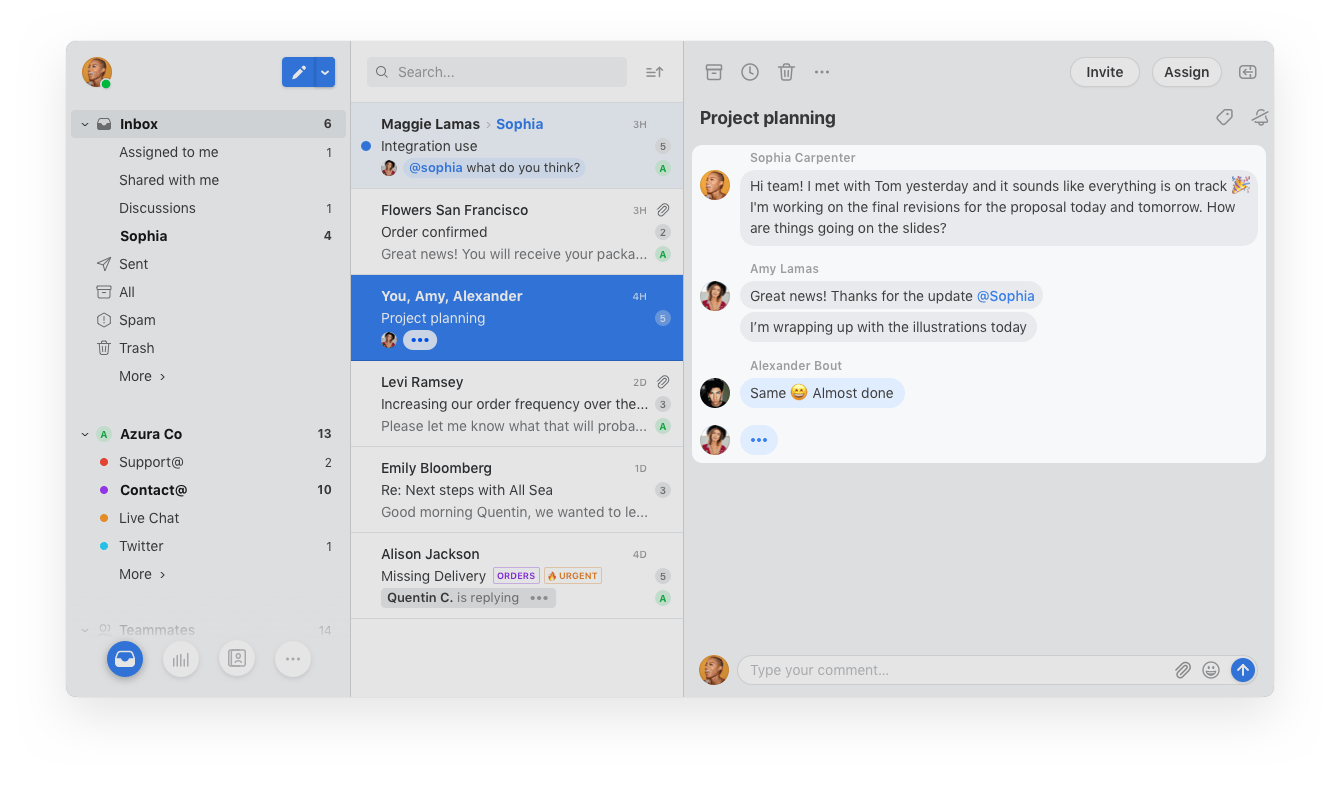Move the conversation to trash
The width and height of the screenshot is (1340, 788).
786,71
